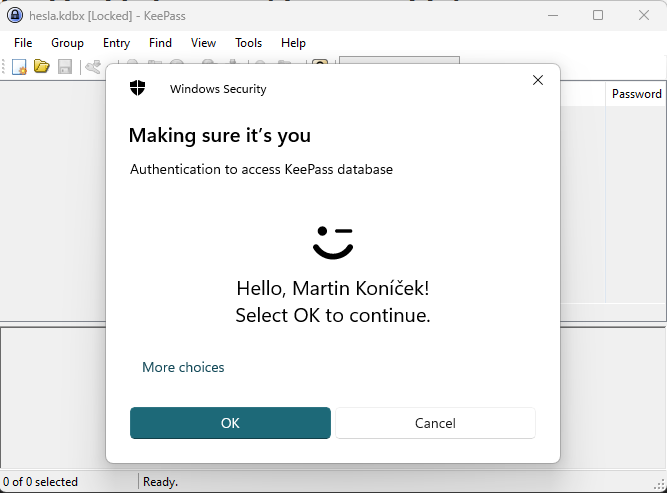Close the KeePass window
This screenshot has width=667, height=493.
(x=644, y=16)
